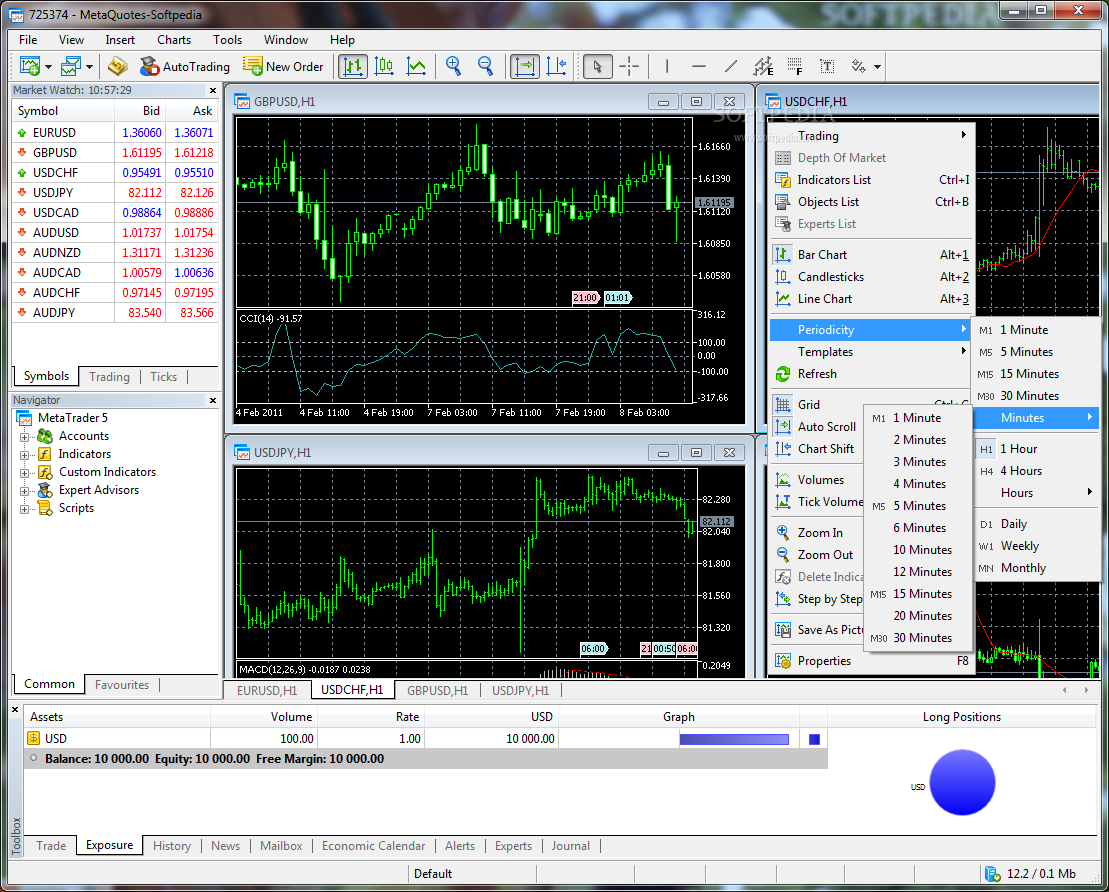Viewport: 1109px width, 892px height.
Task: Switch to the EURUSD,H1 chart tab
Action: coord(267,690)
